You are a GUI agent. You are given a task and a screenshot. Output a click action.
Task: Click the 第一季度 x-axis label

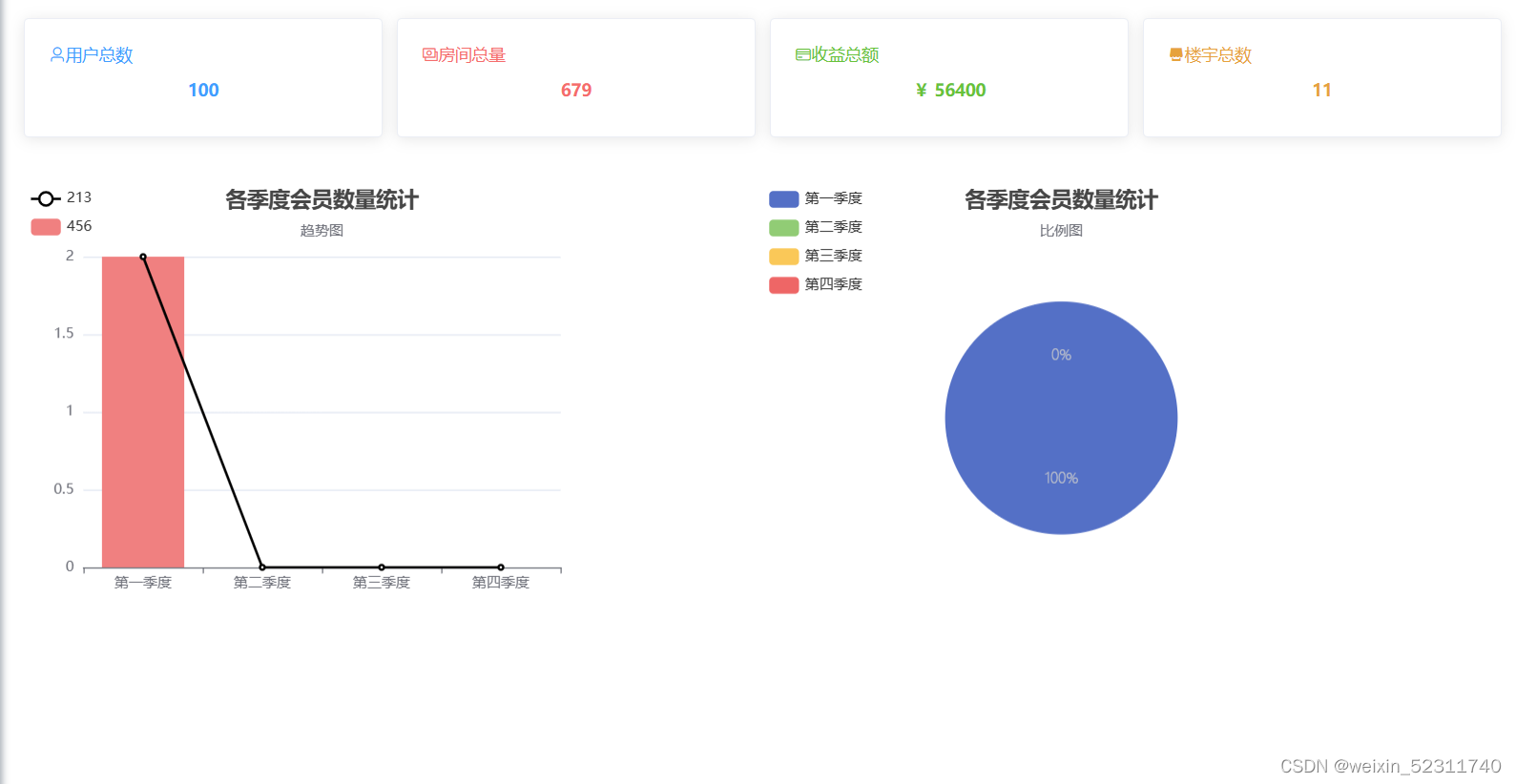pyautogui.click(x=143, y=583)
